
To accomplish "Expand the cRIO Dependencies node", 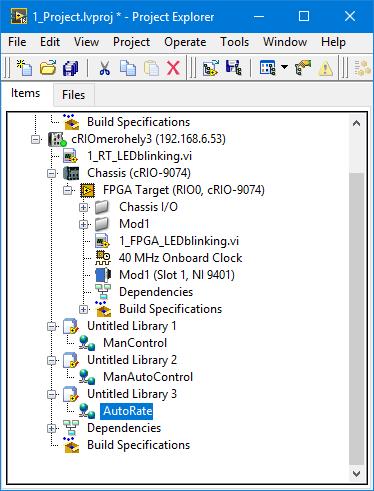I will pos(52,428).
